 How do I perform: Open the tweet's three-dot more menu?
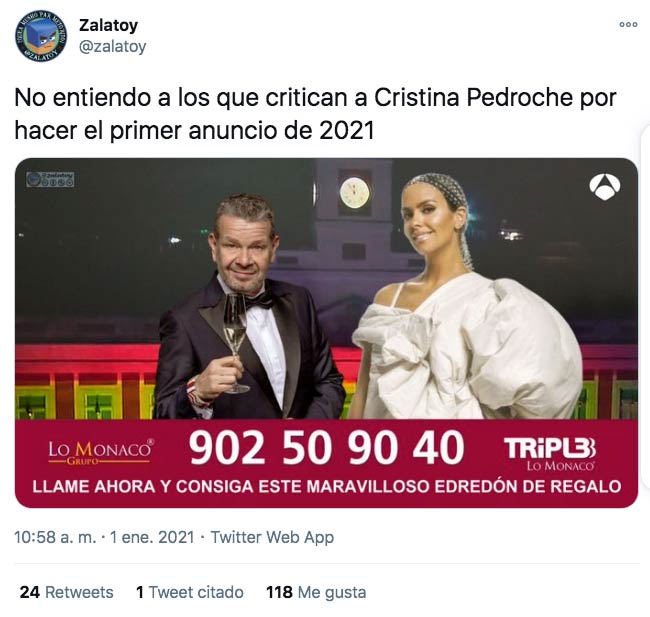(628, 24)
